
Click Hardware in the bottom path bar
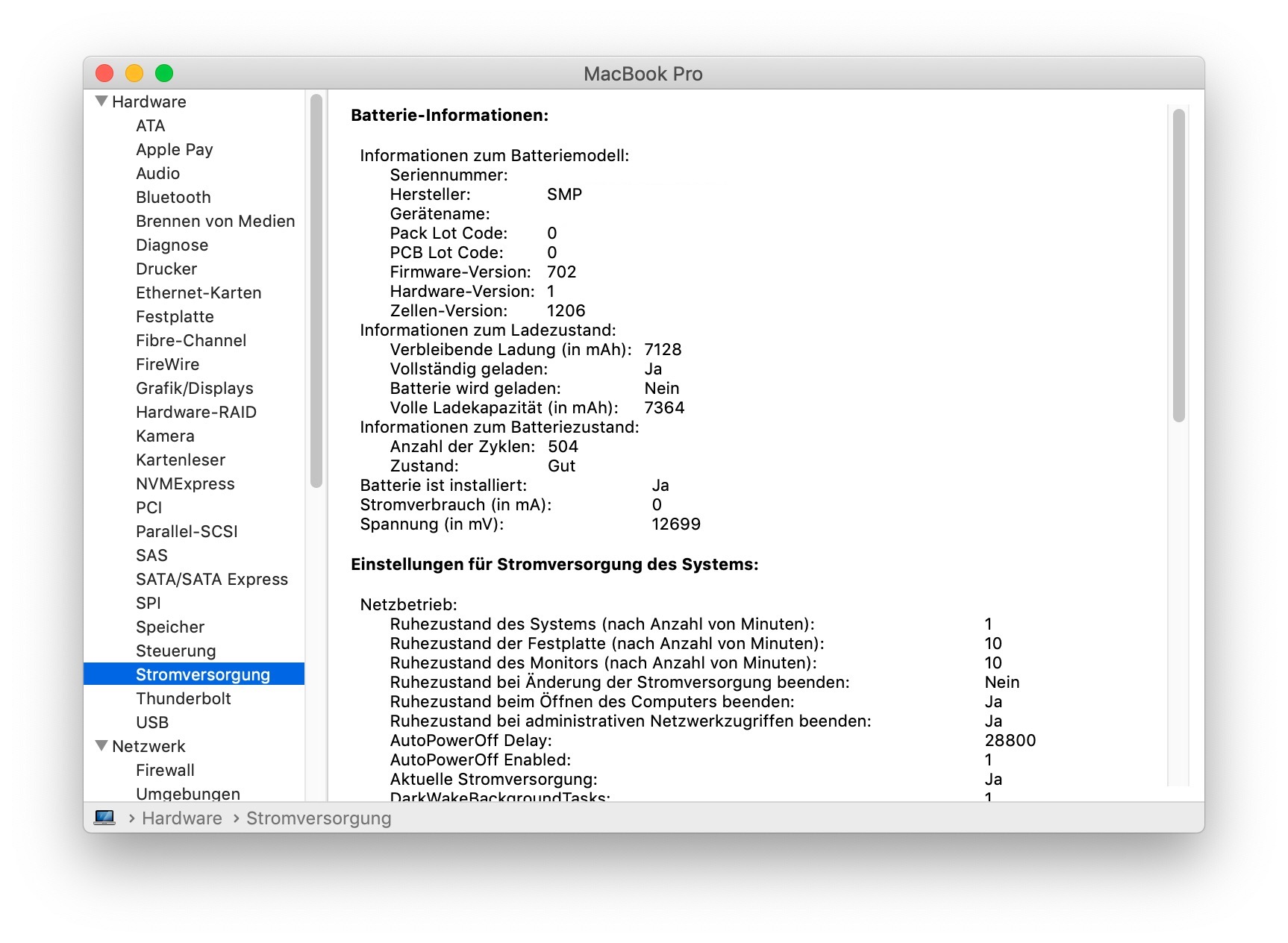point(181,818)
